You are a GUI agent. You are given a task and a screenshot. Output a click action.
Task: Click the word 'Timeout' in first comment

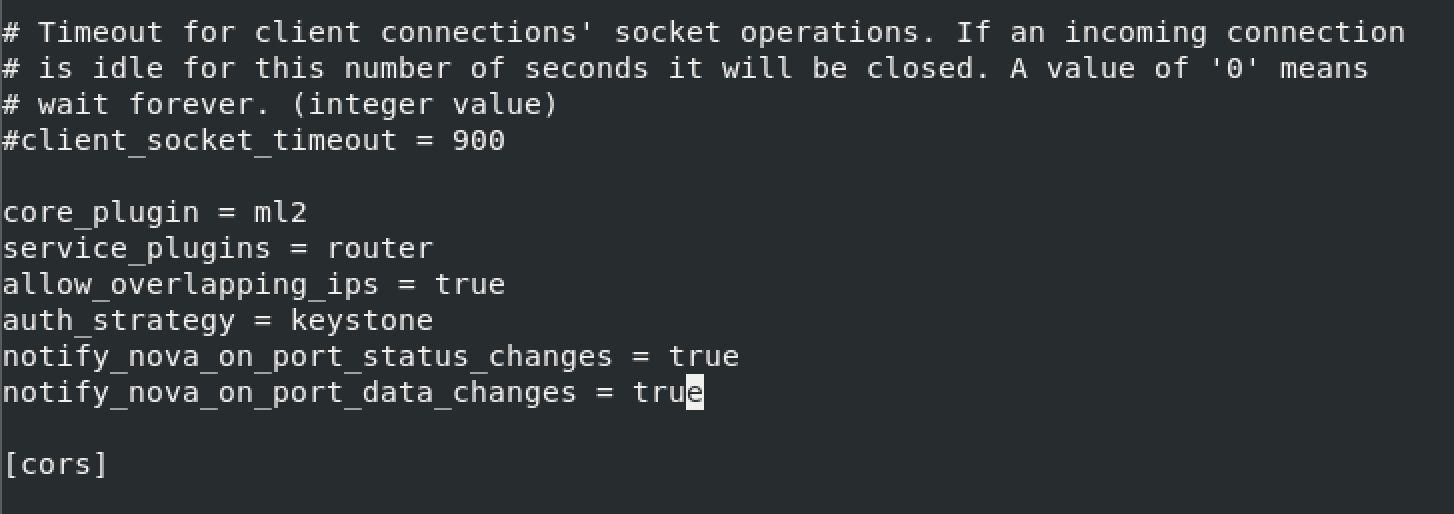tap(101, 33)
